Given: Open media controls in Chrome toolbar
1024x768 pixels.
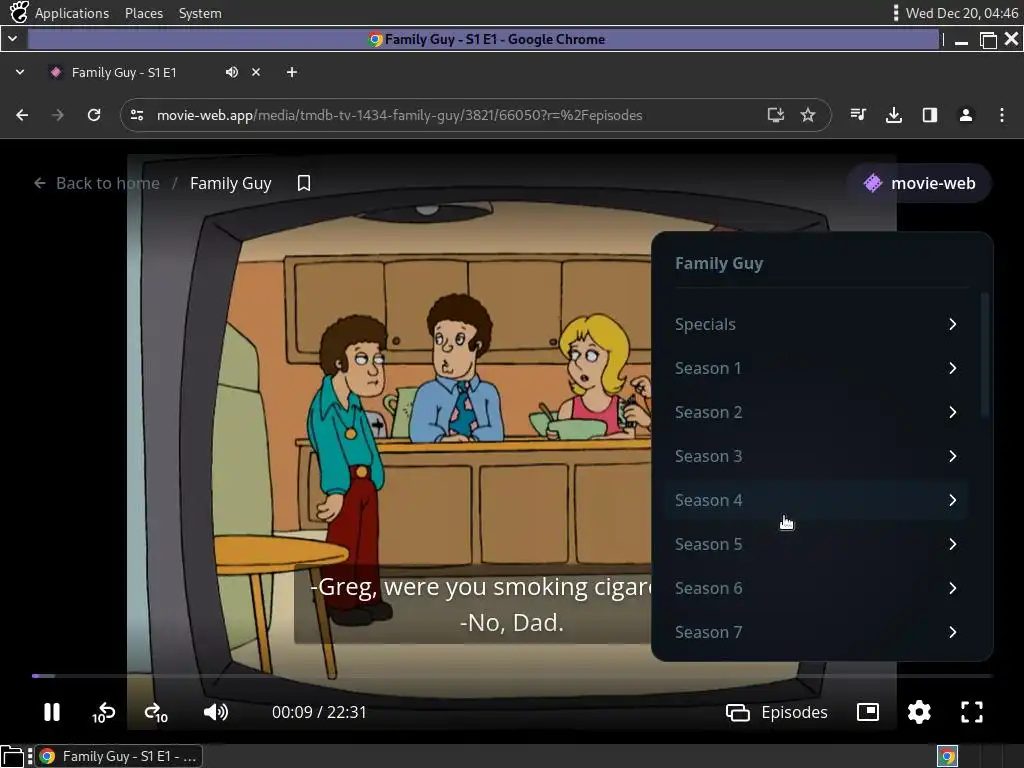Looking at the screenshot, I should pos(858,115).
